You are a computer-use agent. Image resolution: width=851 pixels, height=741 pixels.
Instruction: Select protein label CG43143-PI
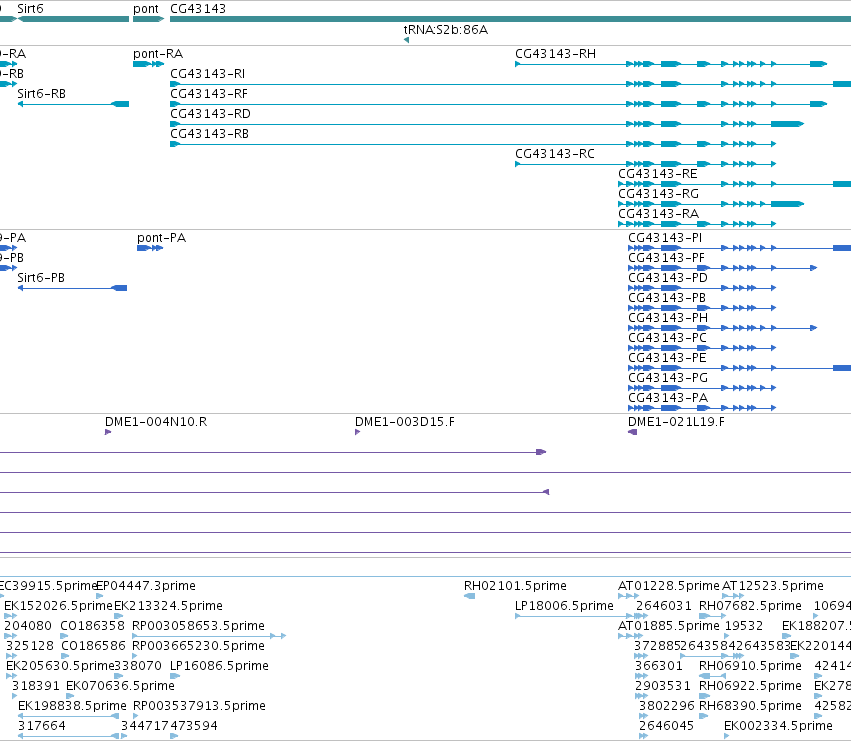665,238
